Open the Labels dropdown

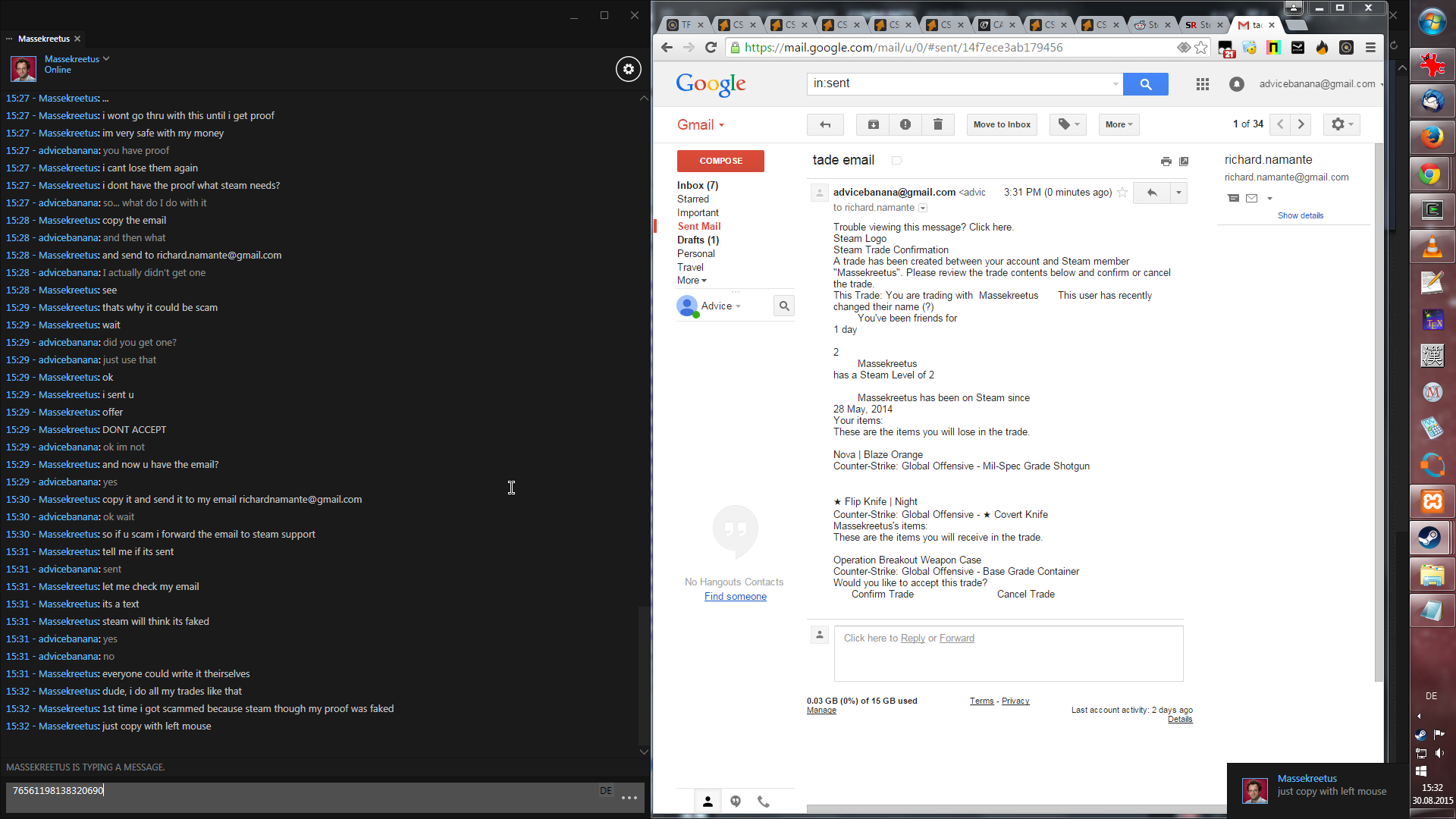(1068, 124)
